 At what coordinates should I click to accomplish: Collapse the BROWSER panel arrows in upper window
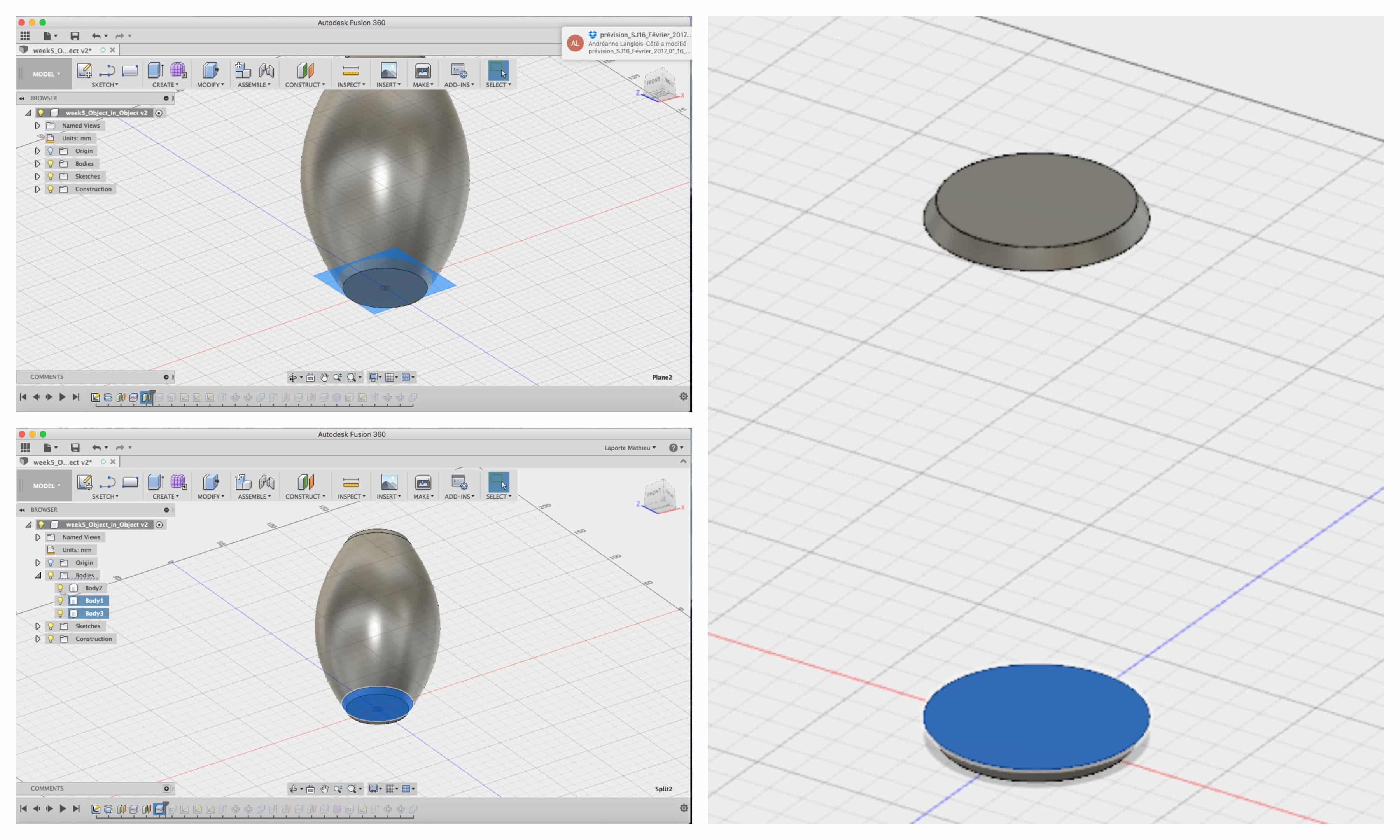click(x=22, y=98)
